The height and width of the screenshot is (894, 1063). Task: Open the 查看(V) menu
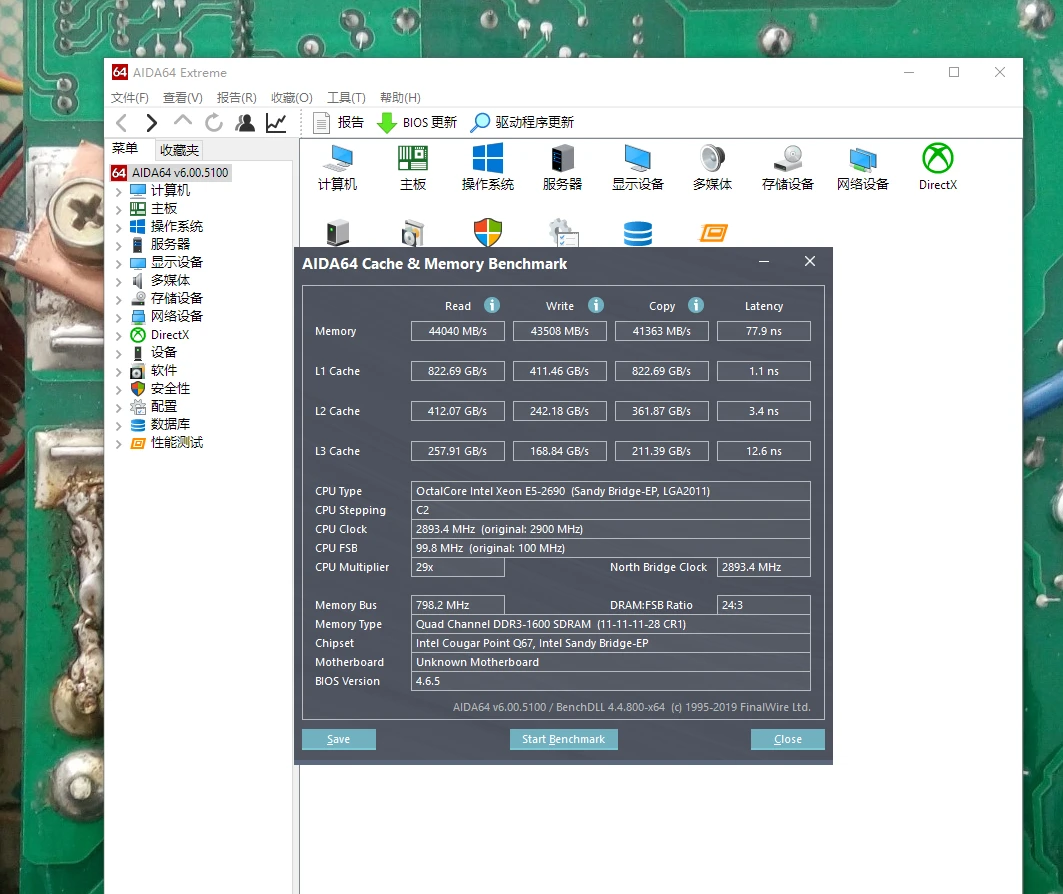click(182, 98)
